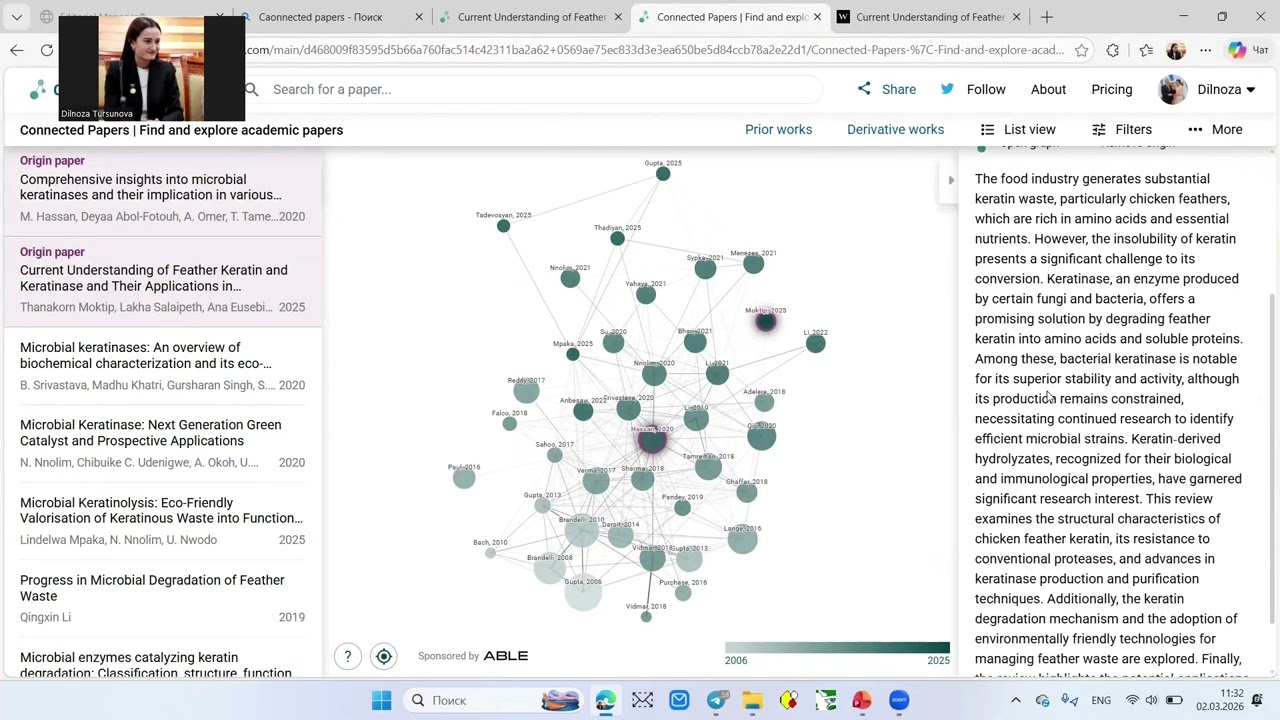Click the browser back arrow
This screenshot has width=1280, height=720.
[17, 50]
